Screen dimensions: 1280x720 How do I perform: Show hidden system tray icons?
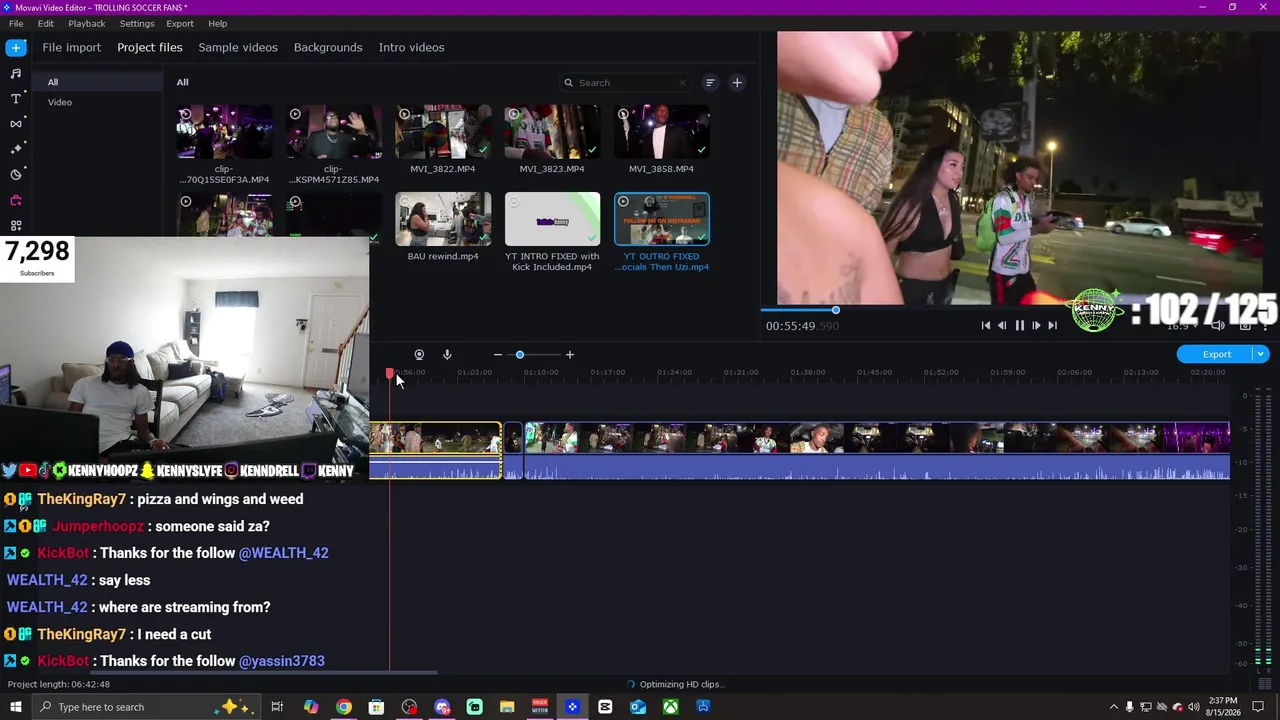tap(1114, 707)
